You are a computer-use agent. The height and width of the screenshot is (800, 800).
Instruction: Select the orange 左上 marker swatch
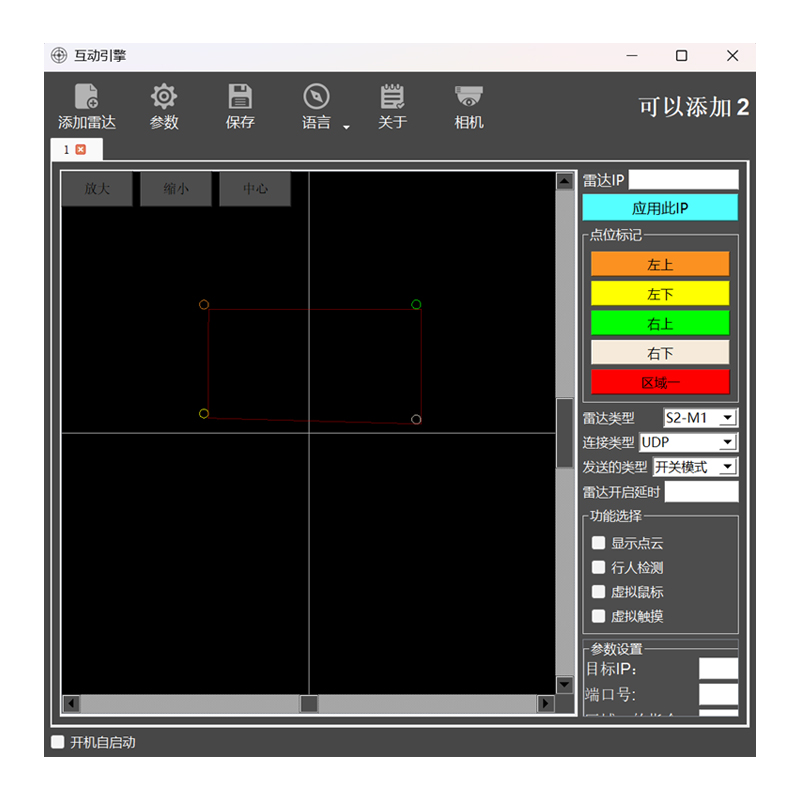pyautogui.click(x=660, y=265)
